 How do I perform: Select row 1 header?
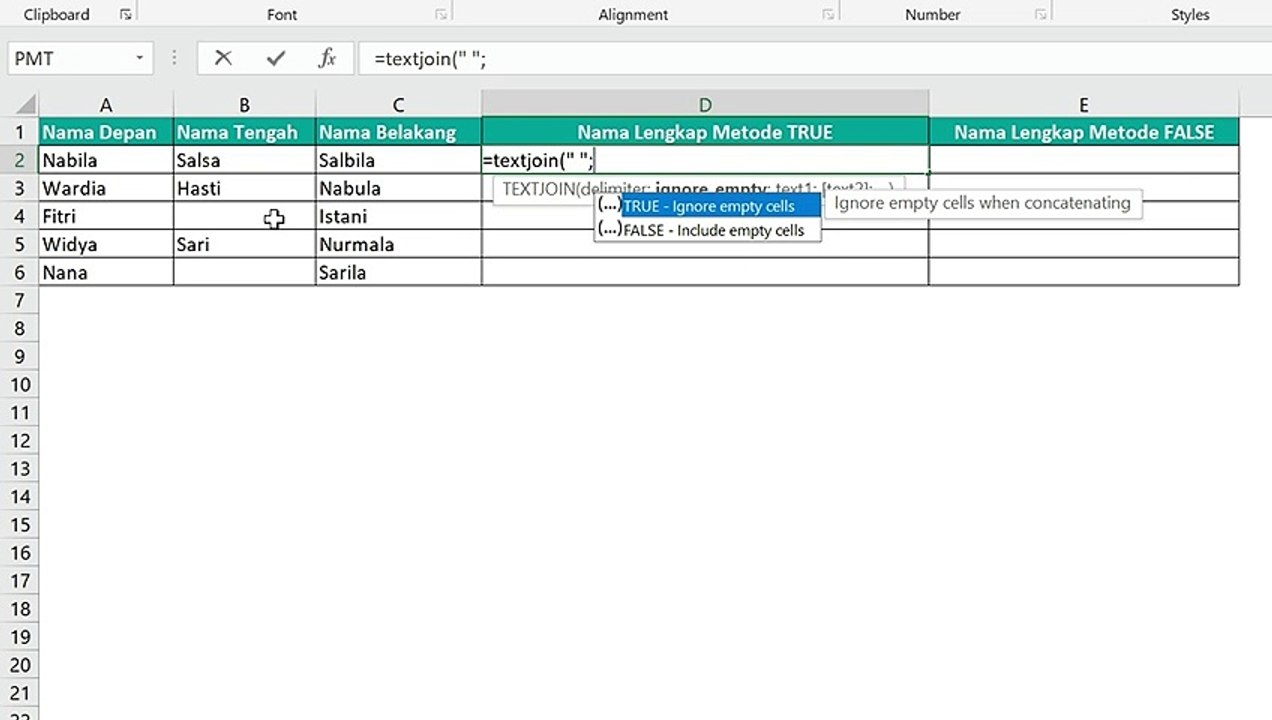pyautogui.click(x=19, y=132)
